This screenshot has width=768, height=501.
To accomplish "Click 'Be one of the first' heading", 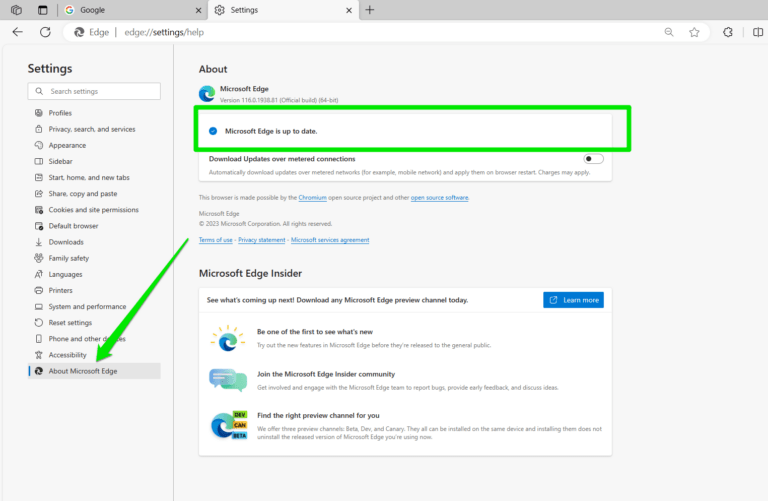I will (x=315, y=332).
